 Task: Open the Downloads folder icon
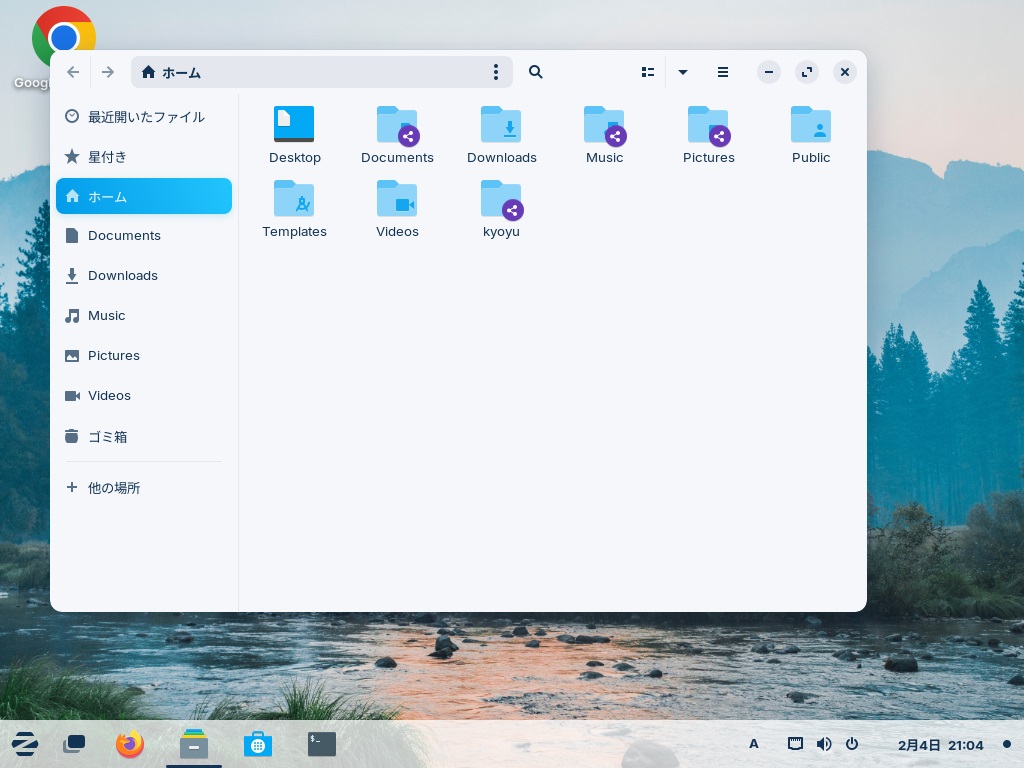point(501,125)
